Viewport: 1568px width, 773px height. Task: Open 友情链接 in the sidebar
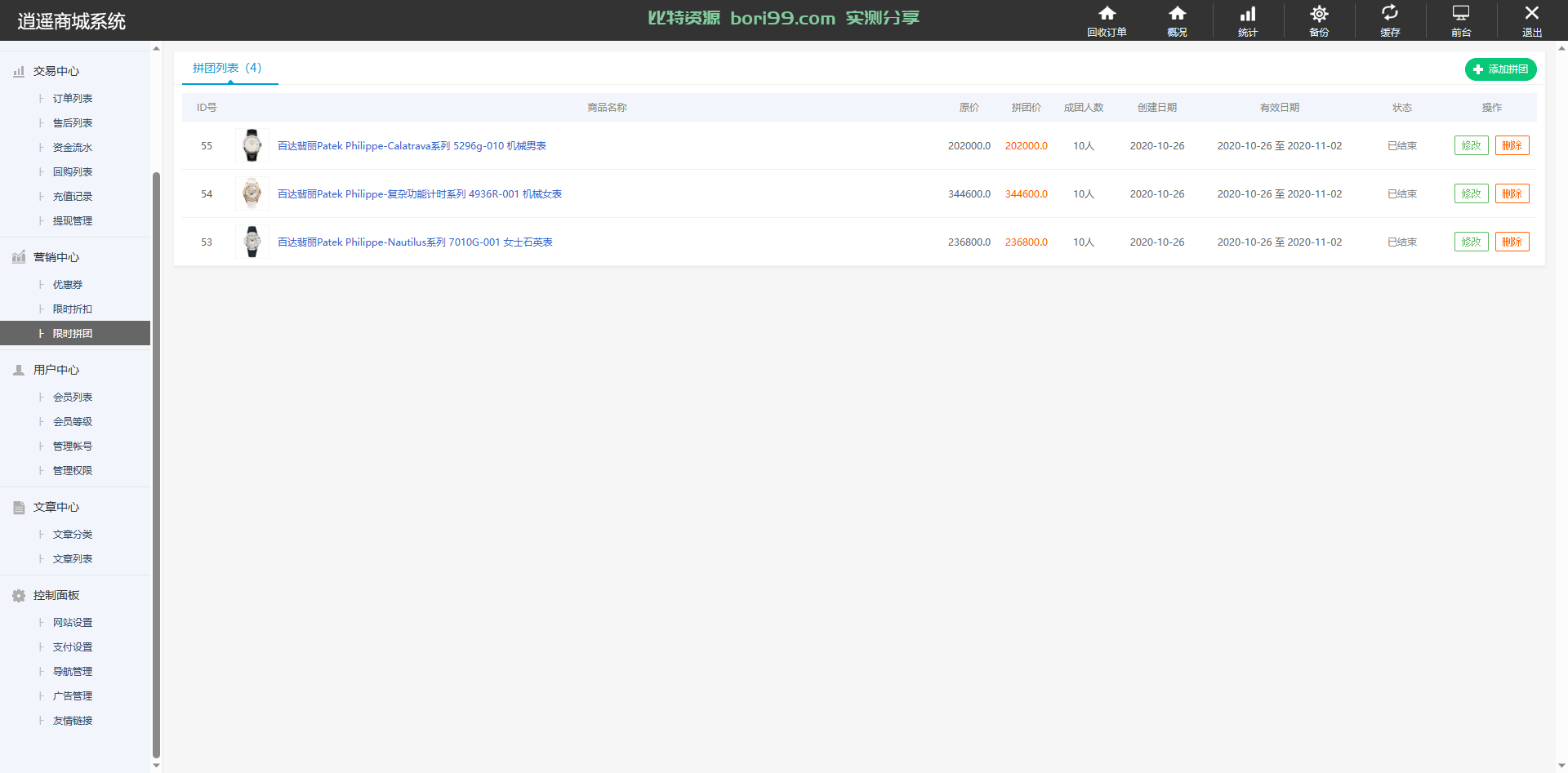(x=73, y=721)
